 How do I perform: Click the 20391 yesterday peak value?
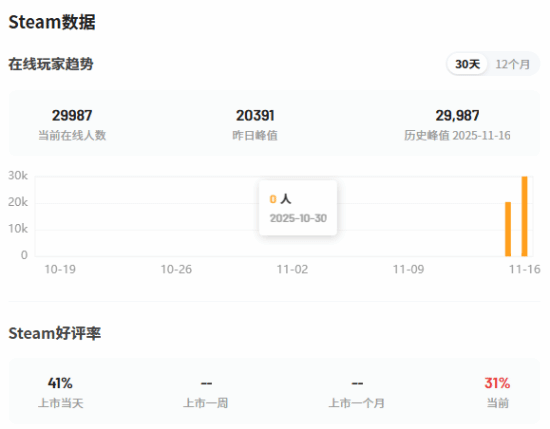tap(255, 115)
